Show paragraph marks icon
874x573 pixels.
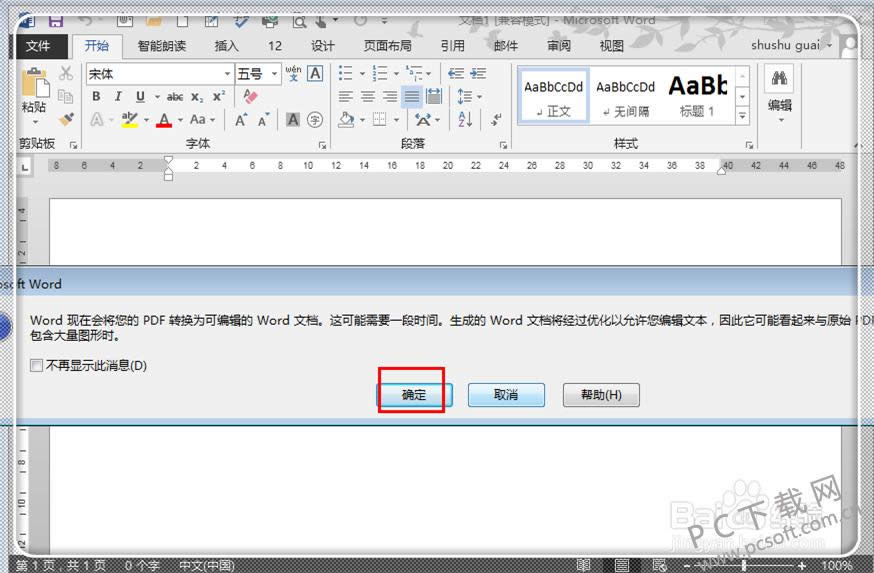(x=496, y=119)
